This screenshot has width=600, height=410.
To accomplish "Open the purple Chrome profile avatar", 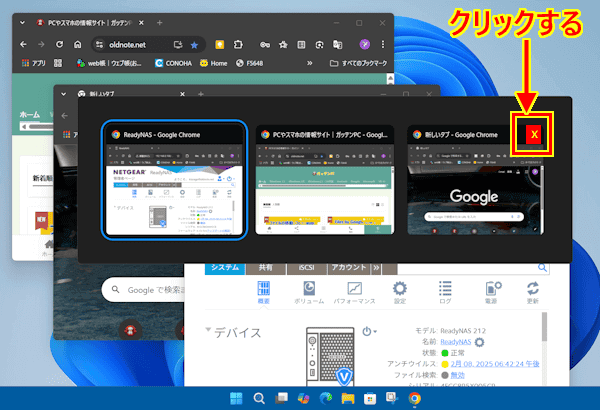I will tap(365, 44).
